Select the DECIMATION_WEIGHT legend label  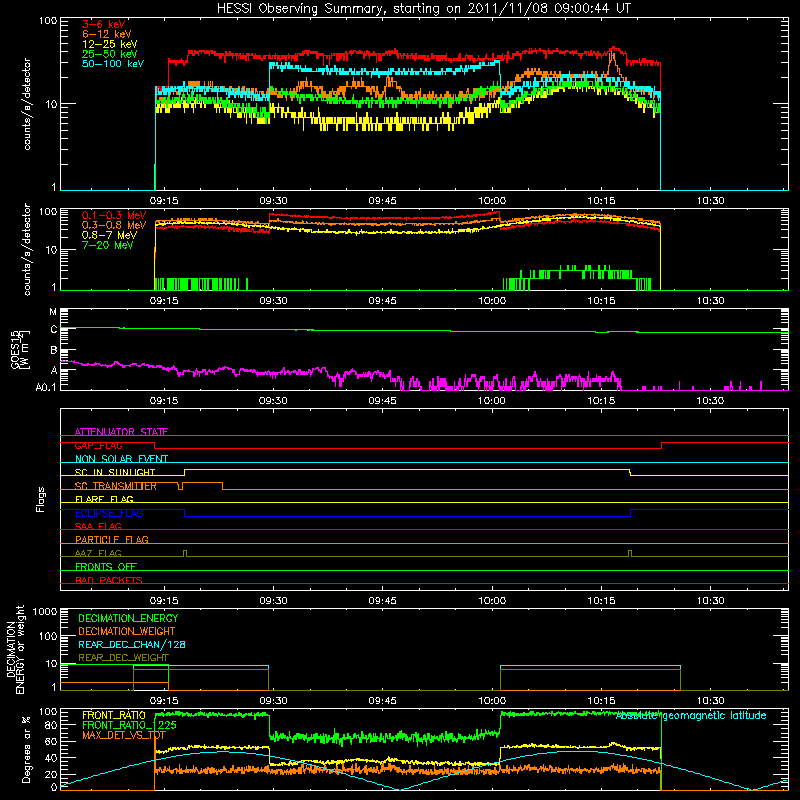tap(127, 631)
